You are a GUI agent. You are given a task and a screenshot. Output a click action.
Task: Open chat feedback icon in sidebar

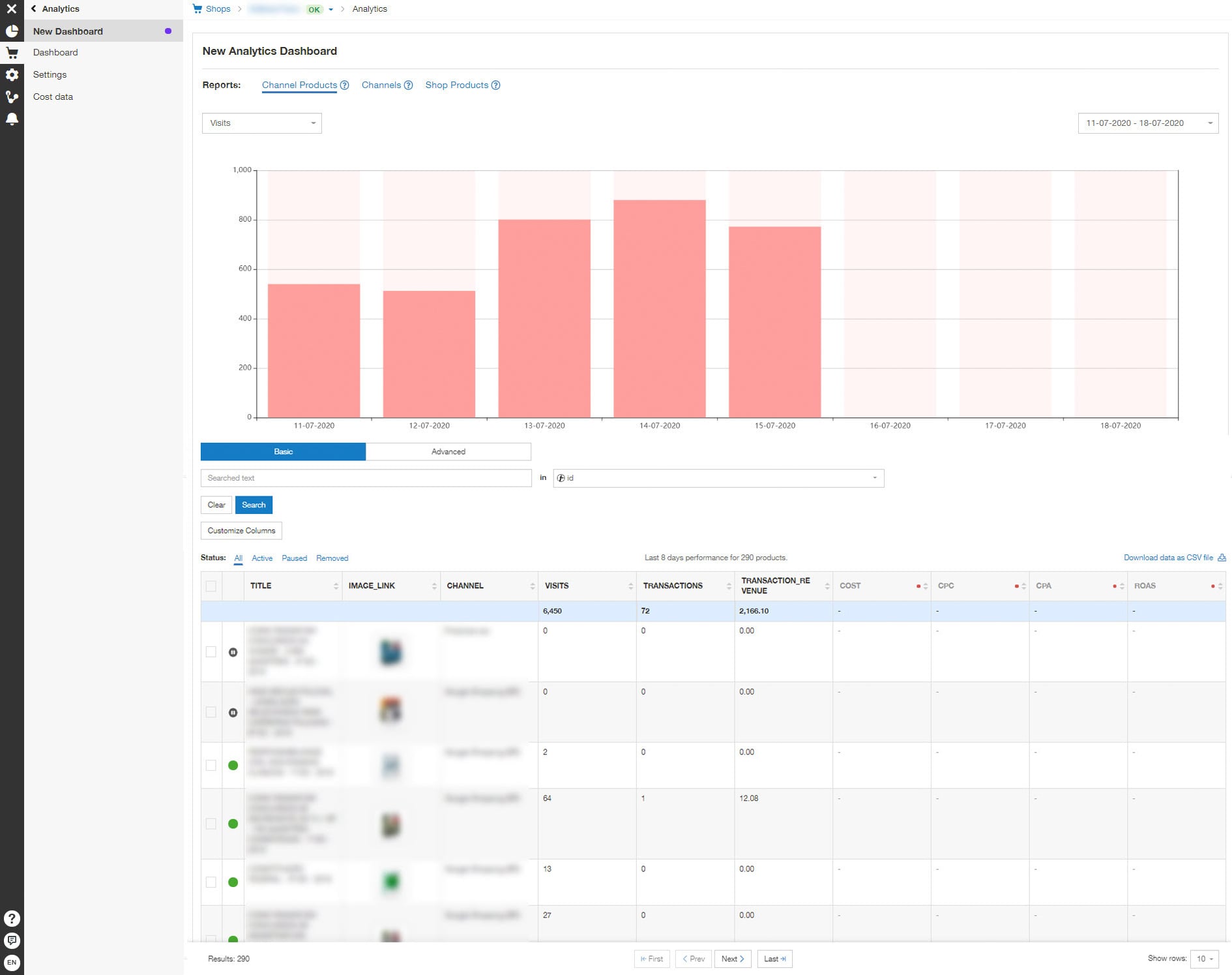coord(12,940)
